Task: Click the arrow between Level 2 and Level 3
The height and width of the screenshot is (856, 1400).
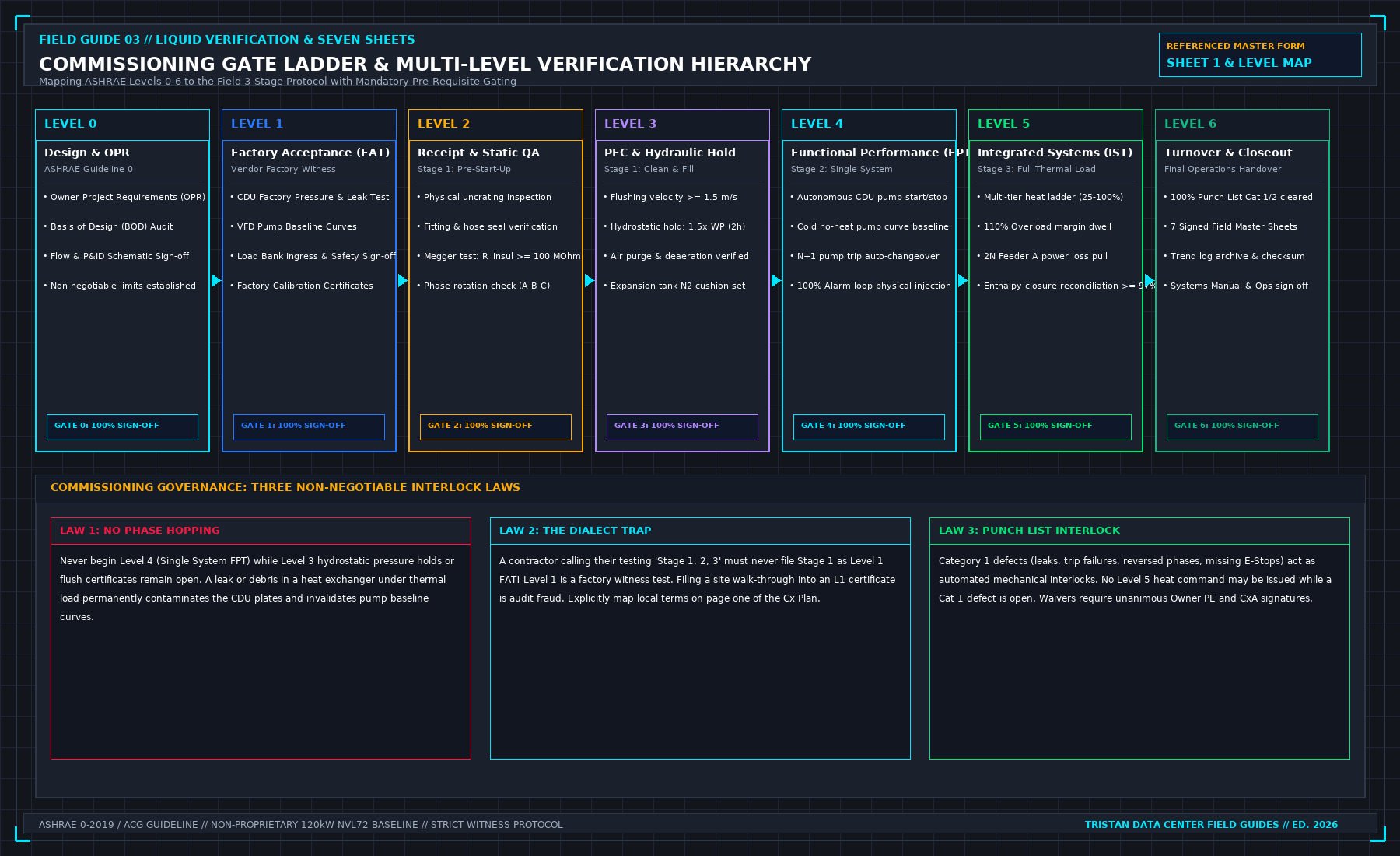Action: click(x=590, y=280)
